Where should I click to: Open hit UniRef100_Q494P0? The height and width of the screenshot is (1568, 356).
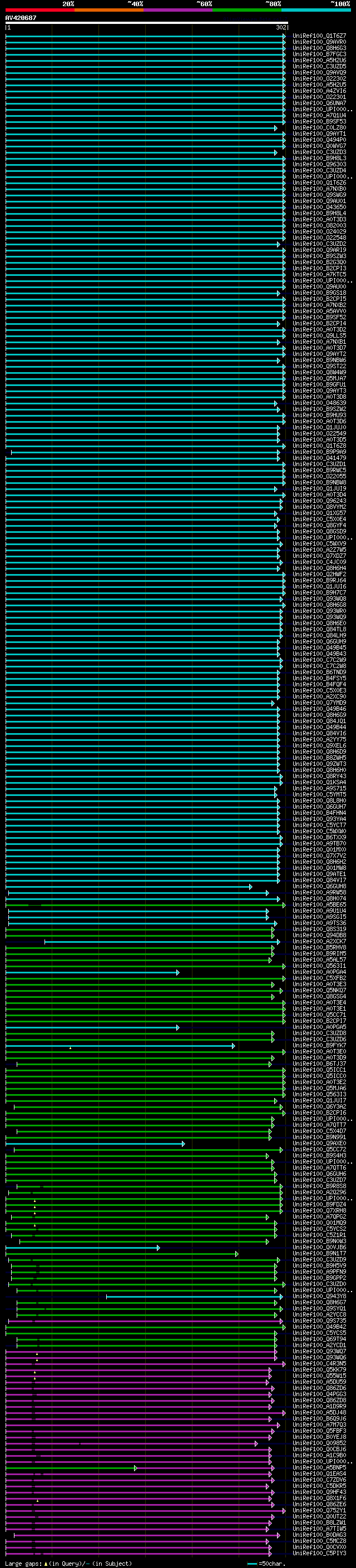319,140
